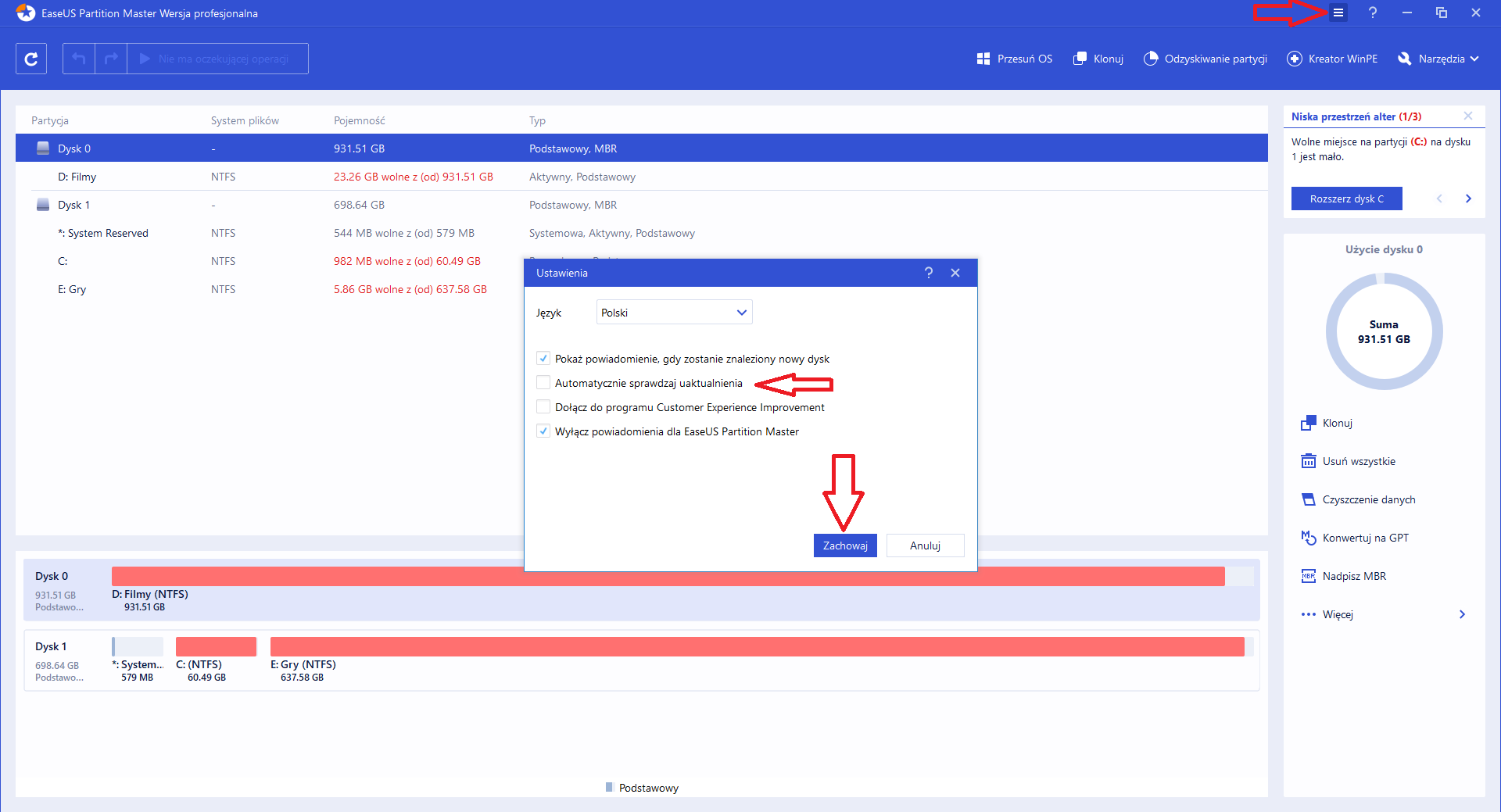The height and width of the screenshot is (812, 1501).
Task: Click the Więcej three-dots icon
Action: tap(1308, 614)
